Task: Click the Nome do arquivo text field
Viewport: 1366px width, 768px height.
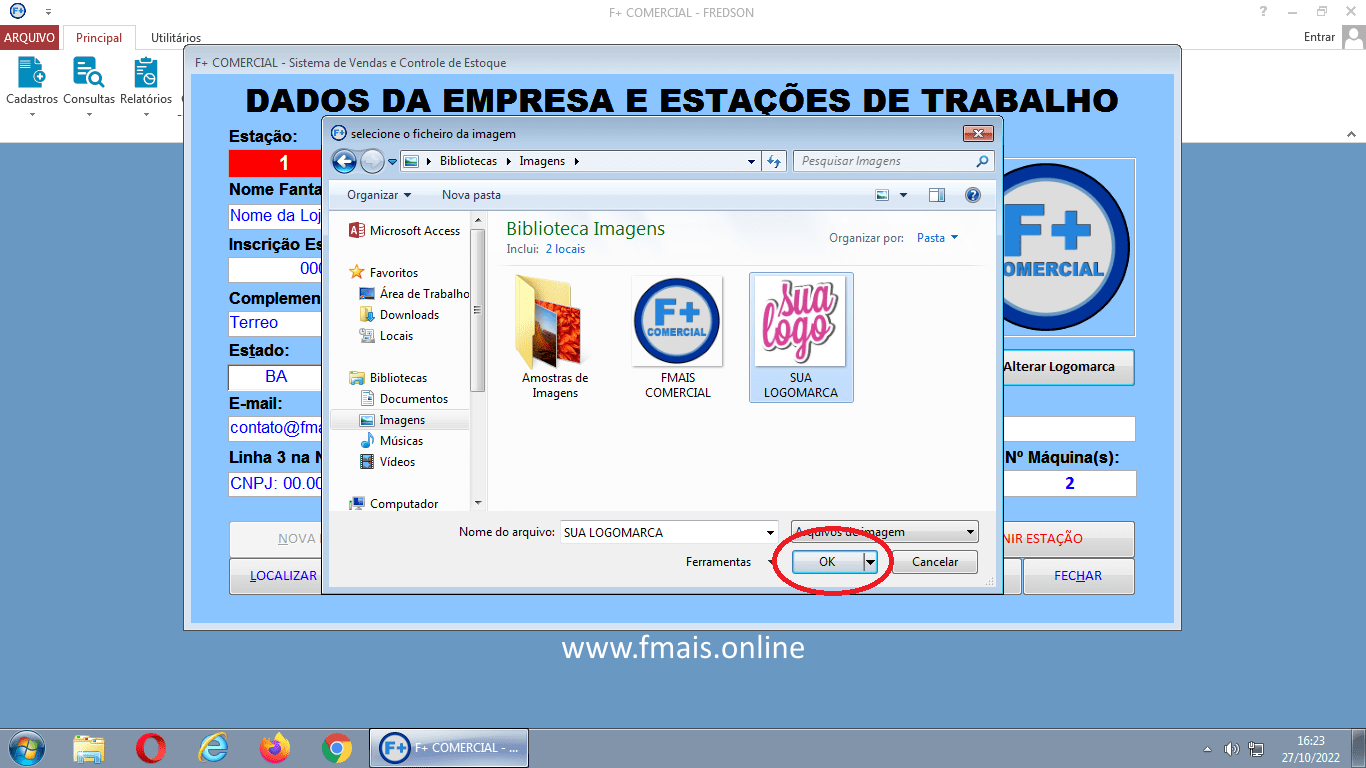Action: tap(660, 532)
